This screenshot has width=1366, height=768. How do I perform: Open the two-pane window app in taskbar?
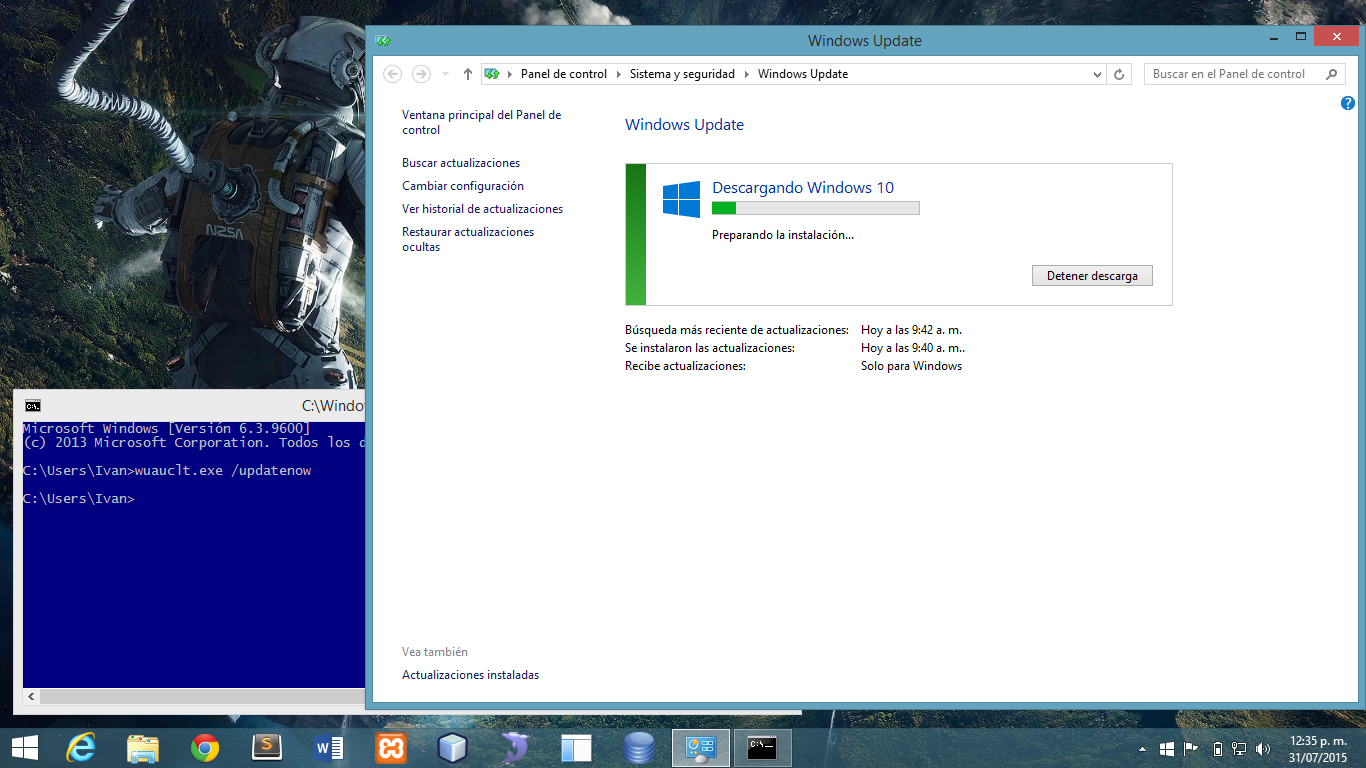coord(577,748)
